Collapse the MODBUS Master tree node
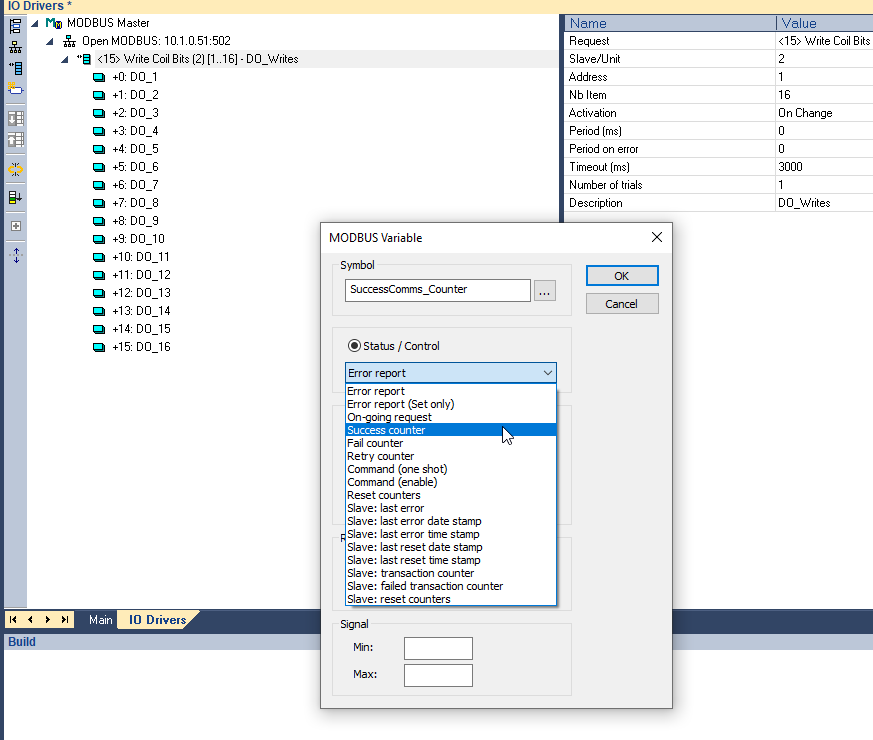 pos(35,23)
